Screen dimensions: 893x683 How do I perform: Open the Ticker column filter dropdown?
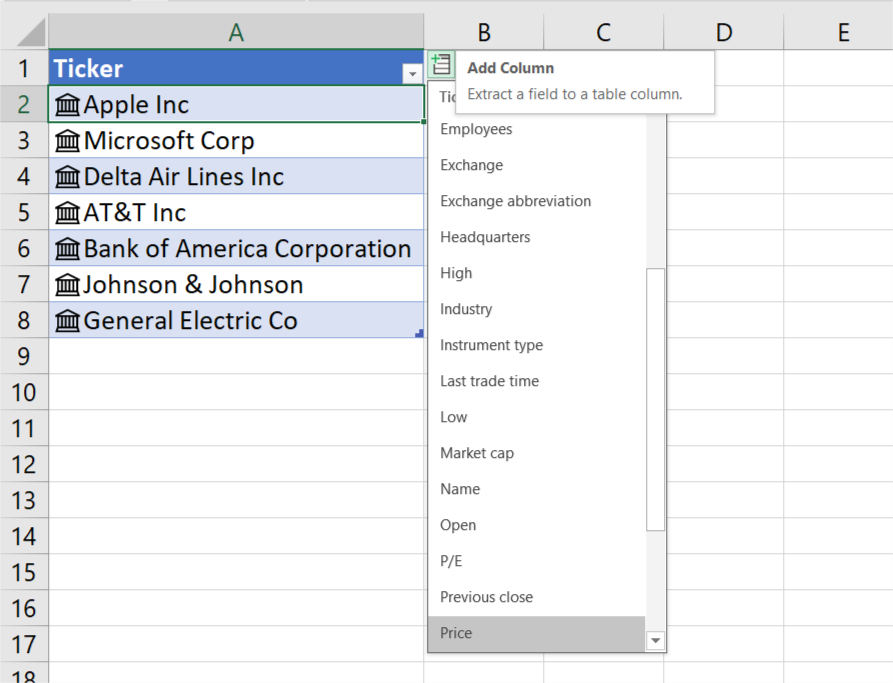411,72
